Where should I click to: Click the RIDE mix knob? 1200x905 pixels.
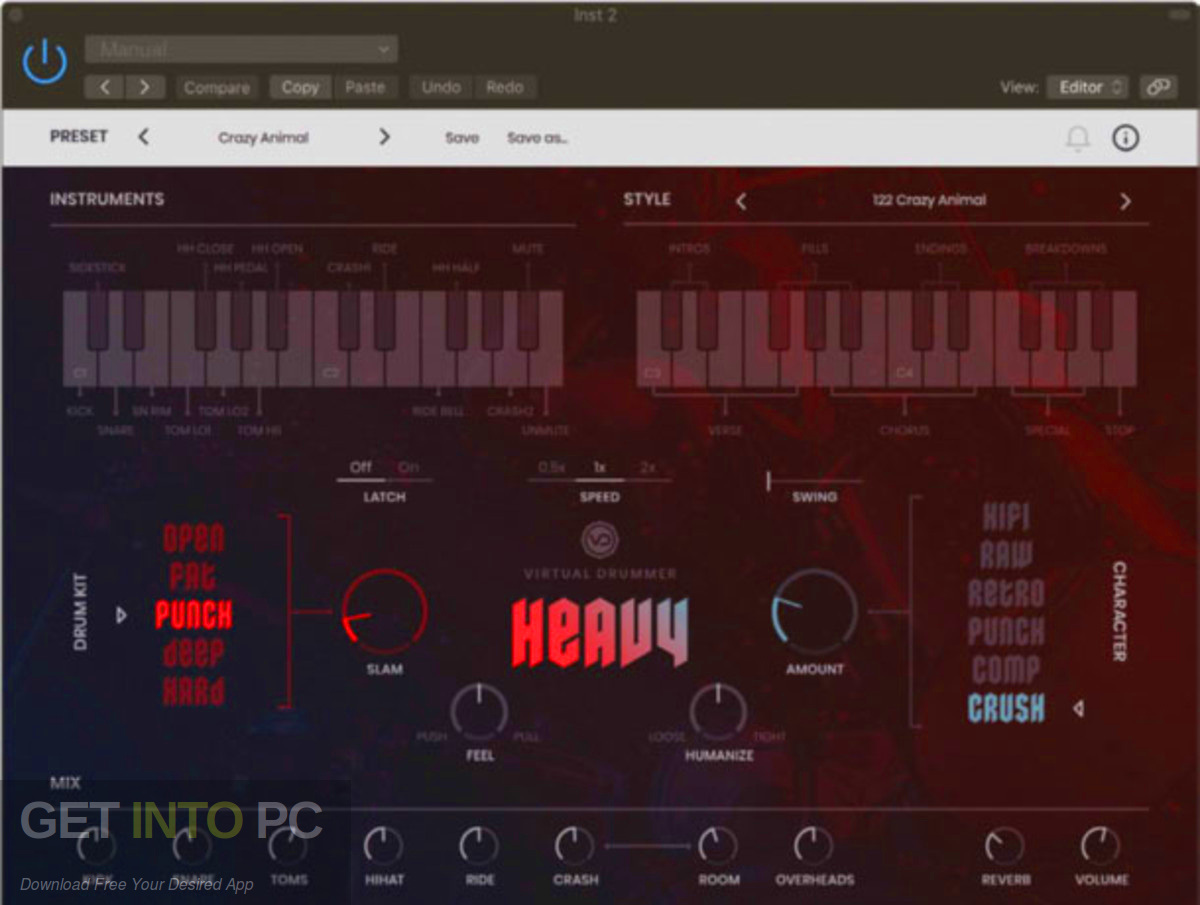[479, 846]
